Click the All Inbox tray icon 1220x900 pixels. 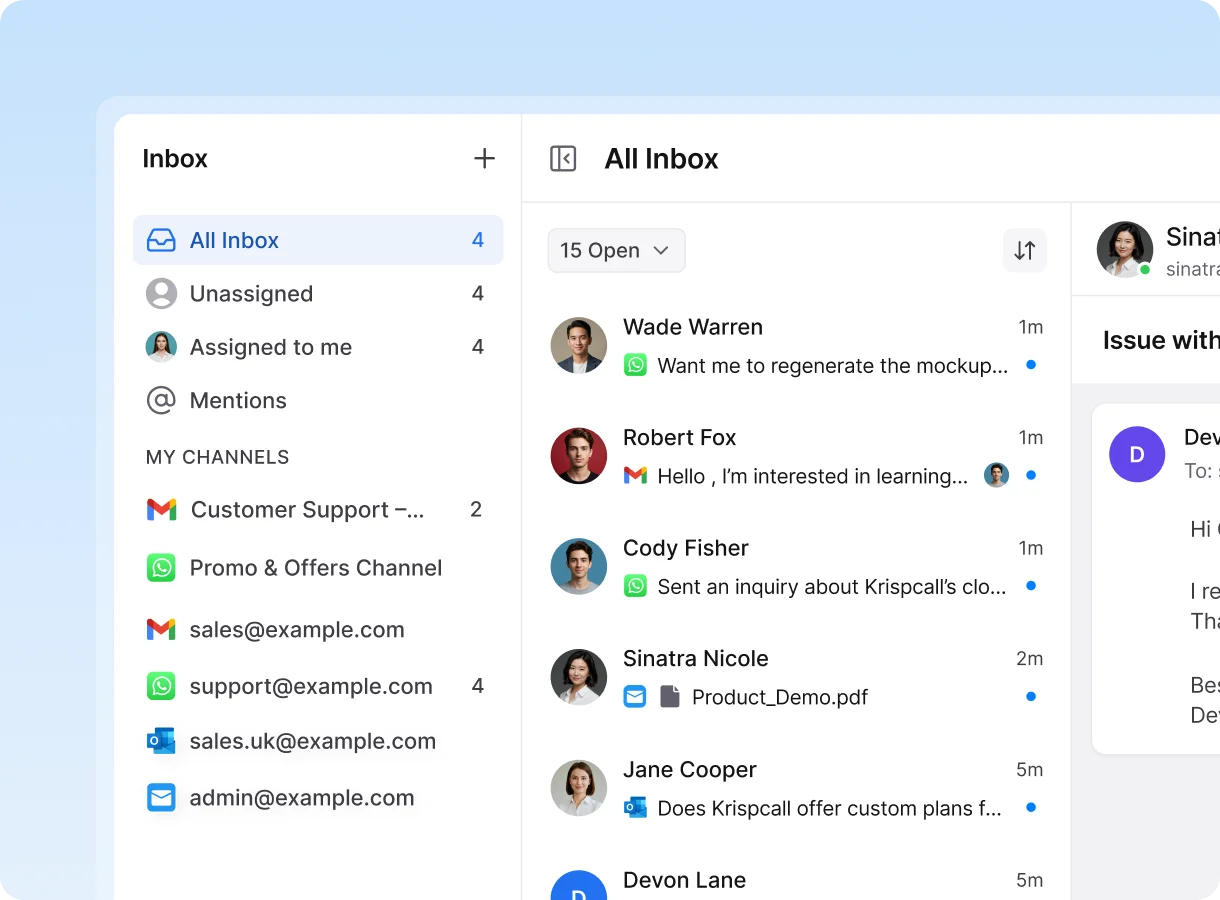click(x=161, y=240)
